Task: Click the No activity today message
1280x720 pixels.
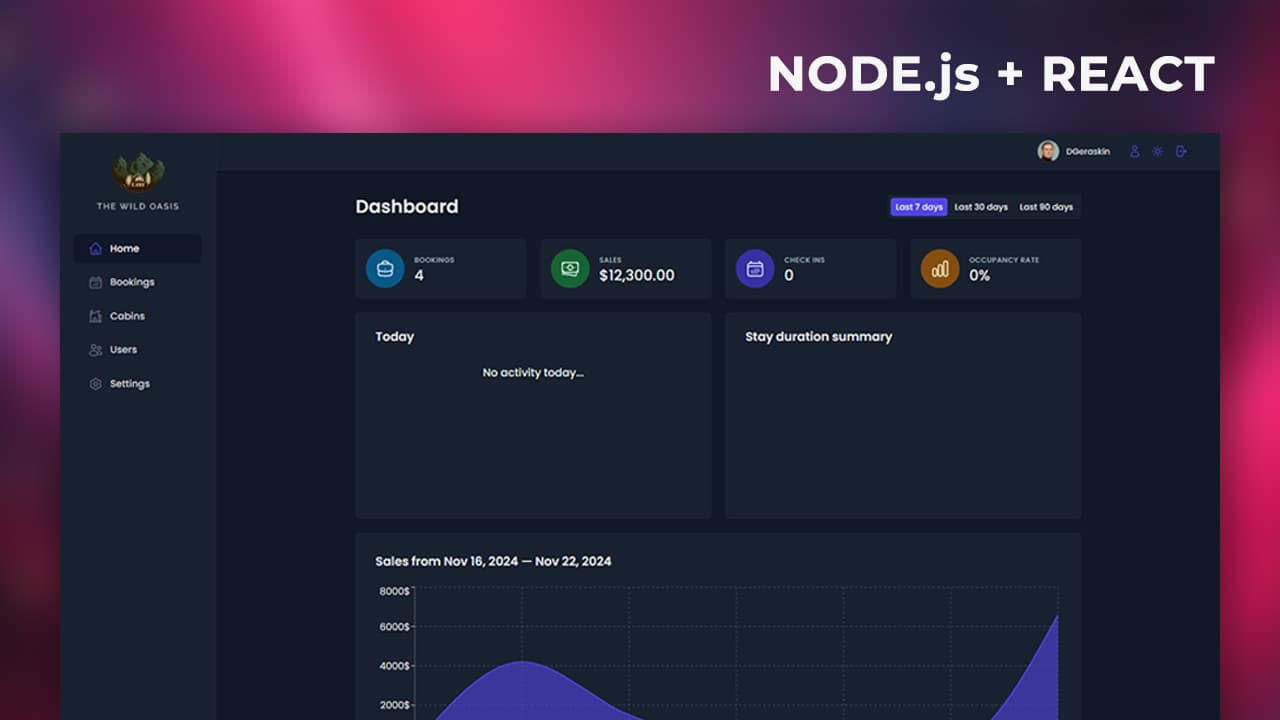Action: click(x=533, y=373)
